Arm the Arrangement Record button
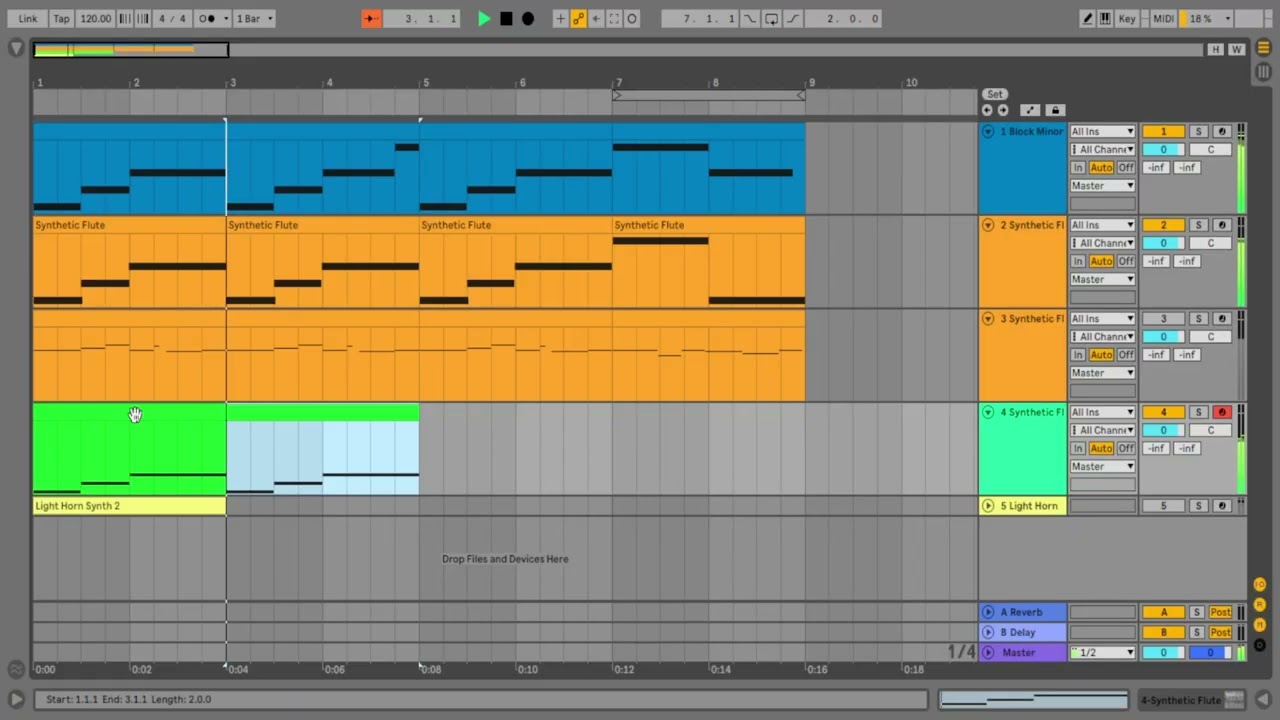Viewport: 1280px width, 720px height. click(x=528, y=18)
